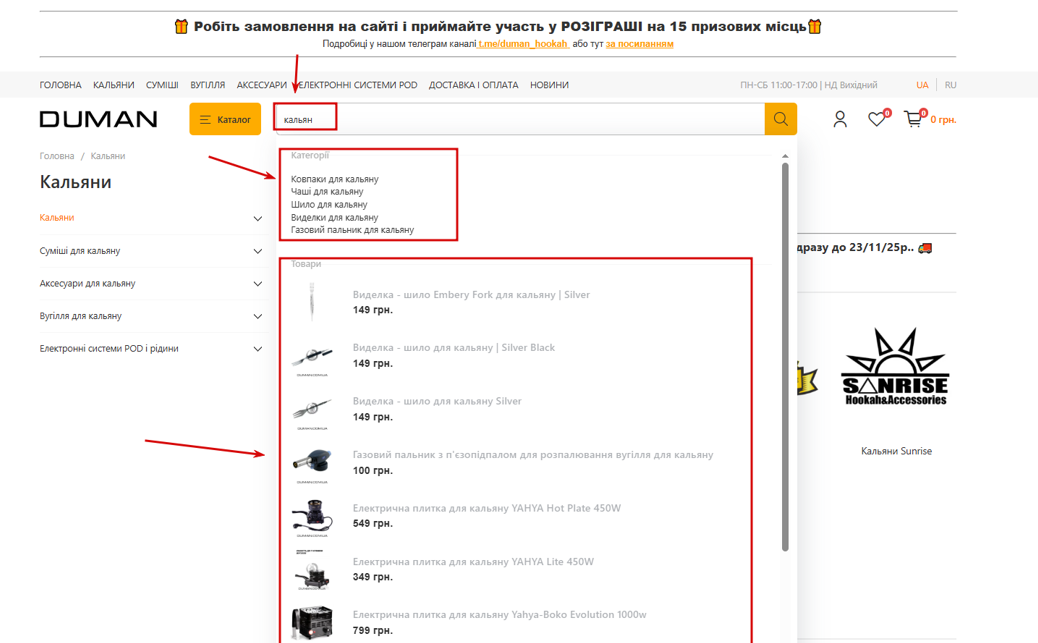Expand Суміші для кальяну section
Screen dimensions: 1038x643
click(258, 251)
